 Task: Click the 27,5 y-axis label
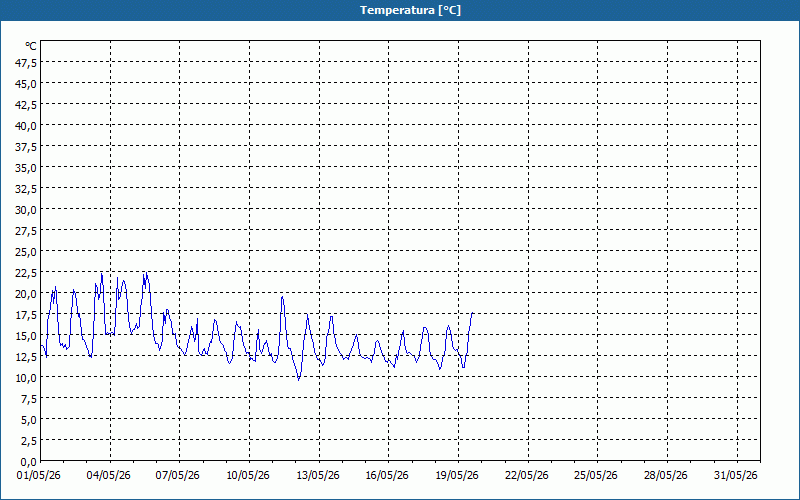[x=27, y=231]
